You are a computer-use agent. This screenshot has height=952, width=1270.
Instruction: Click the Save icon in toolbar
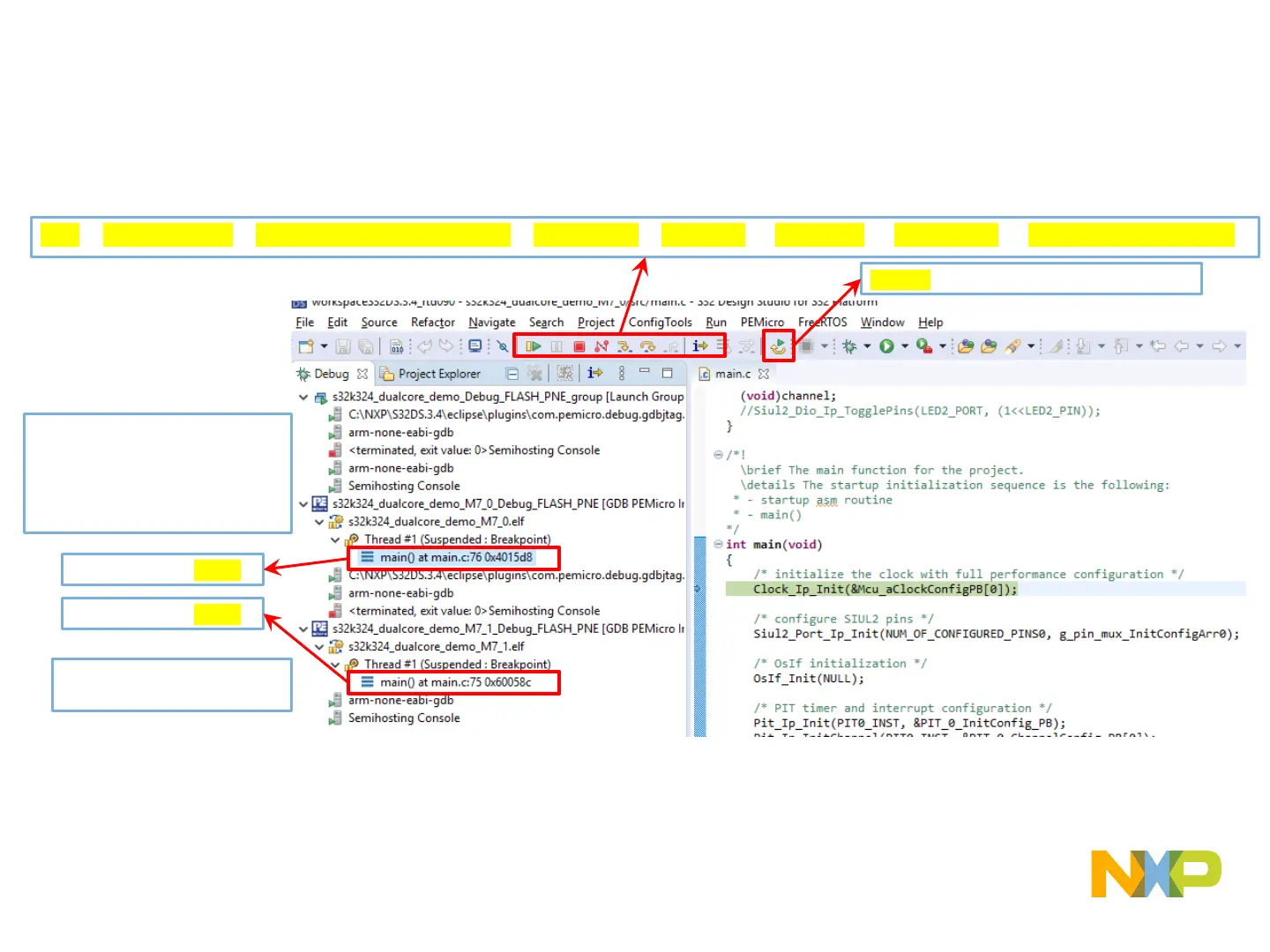343,346
